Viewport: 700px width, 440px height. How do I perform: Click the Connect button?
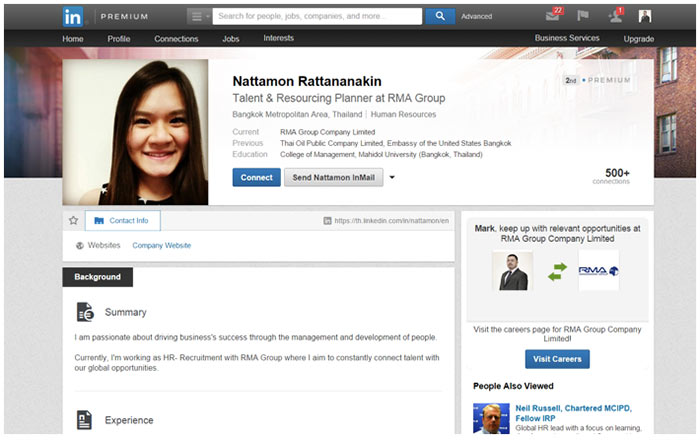[256, 177]
